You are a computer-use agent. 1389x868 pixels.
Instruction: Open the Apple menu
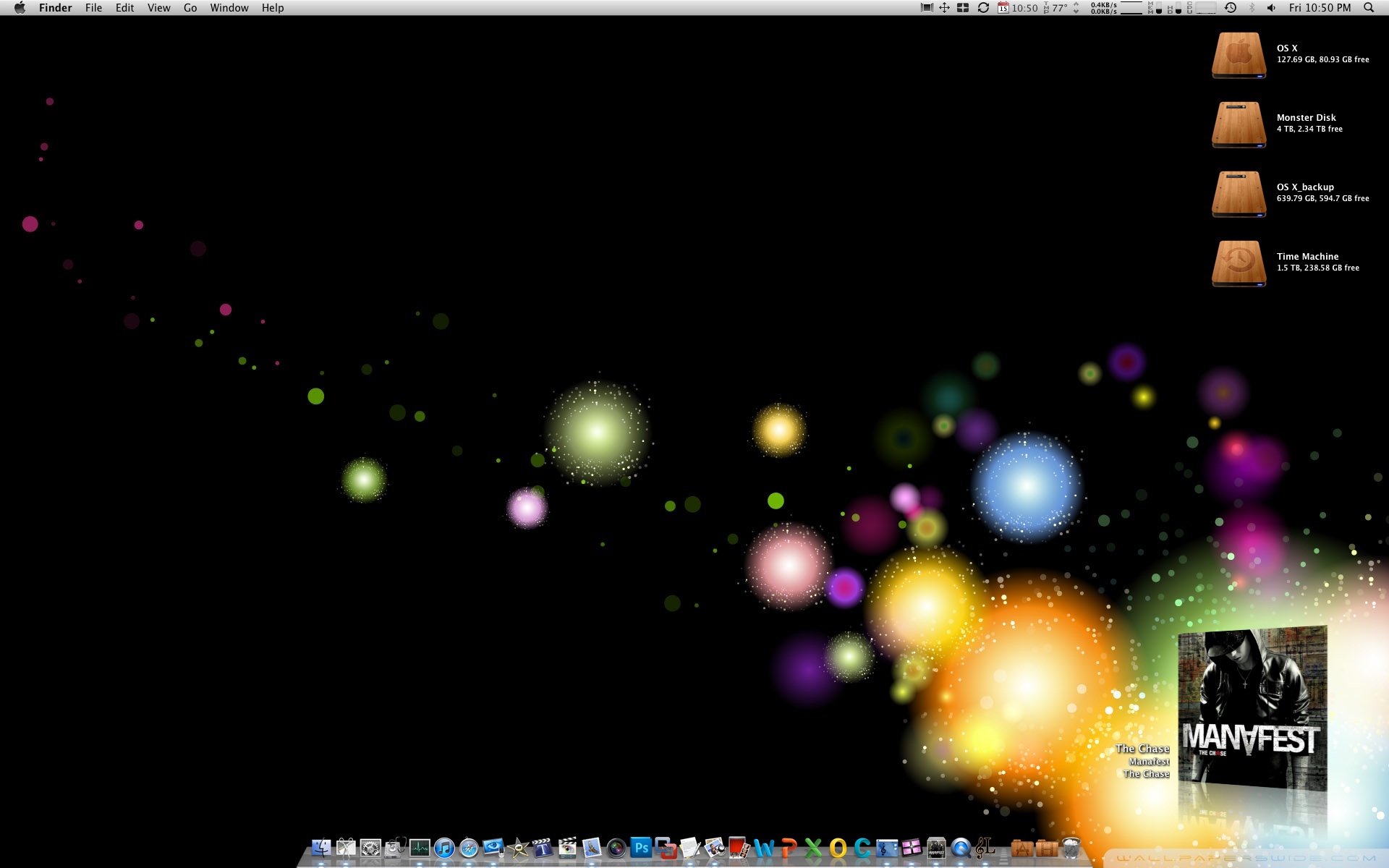click(20, 8)
